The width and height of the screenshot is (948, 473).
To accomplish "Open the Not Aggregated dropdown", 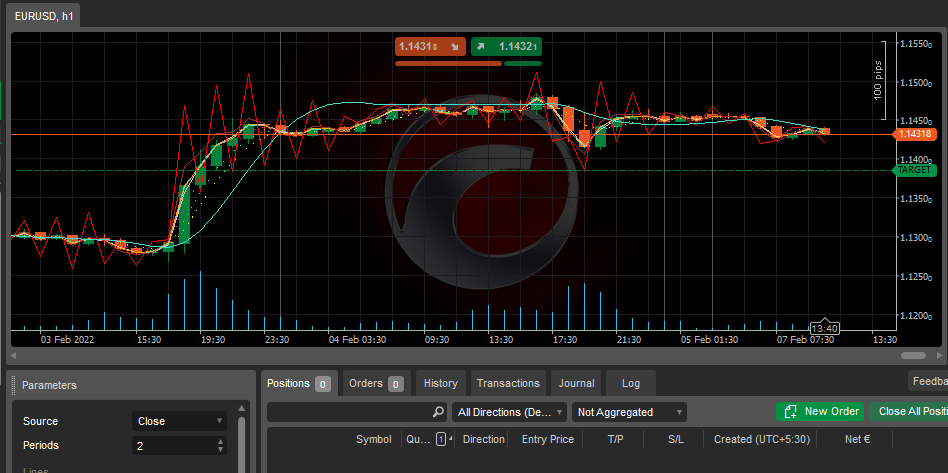I will [629, 412].
